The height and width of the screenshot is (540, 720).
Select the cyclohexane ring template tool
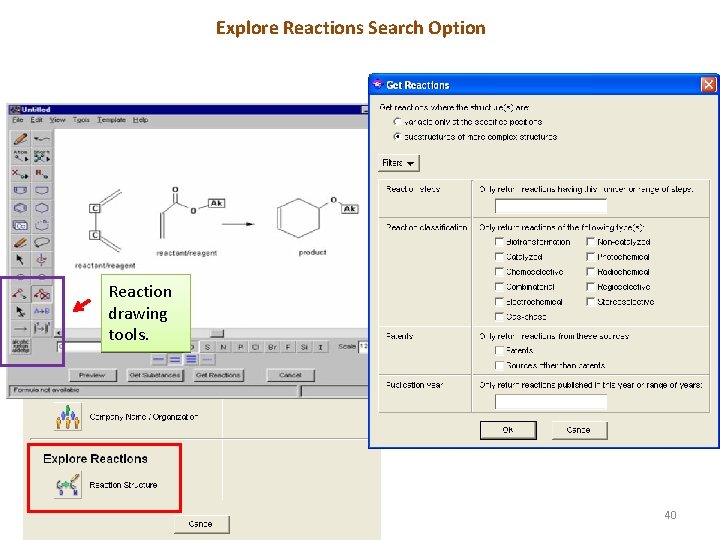pos(42,208)
